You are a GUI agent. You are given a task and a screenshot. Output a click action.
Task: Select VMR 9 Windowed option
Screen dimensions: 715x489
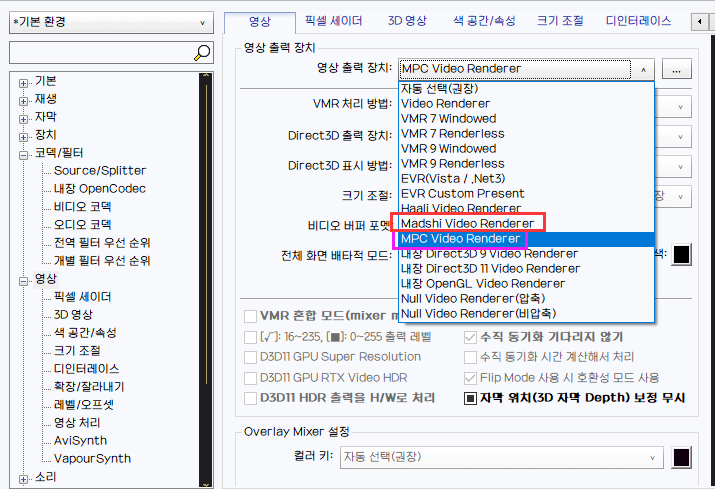[x=527, y=149]
